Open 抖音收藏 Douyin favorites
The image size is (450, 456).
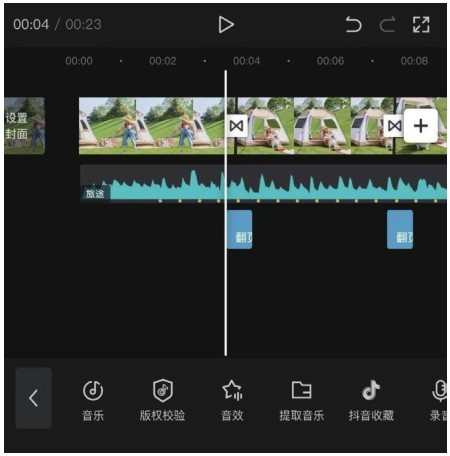coord(371,400)
